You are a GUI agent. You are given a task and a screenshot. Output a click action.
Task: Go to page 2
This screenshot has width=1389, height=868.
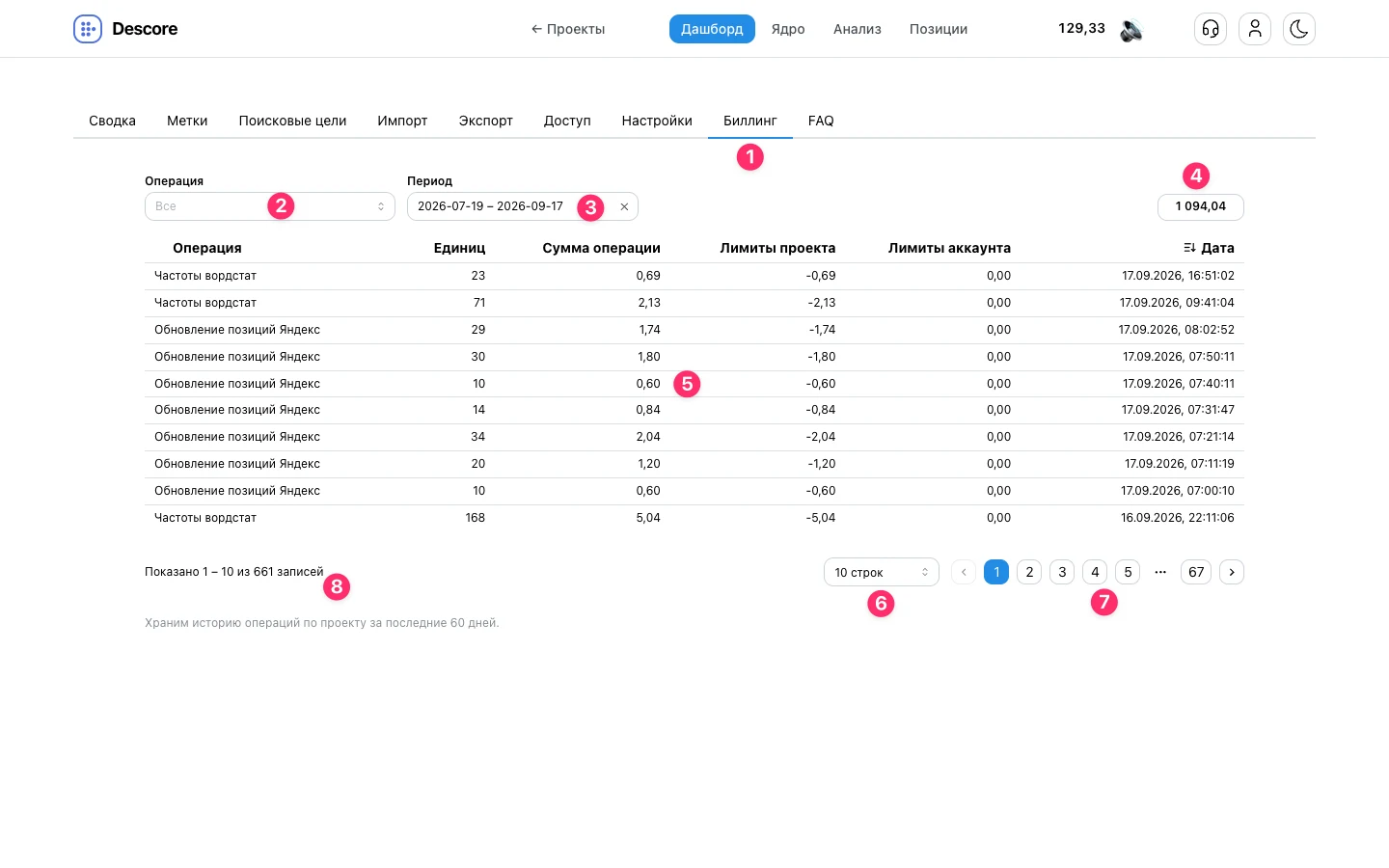pyautogui.click(x=1029, y=572)
